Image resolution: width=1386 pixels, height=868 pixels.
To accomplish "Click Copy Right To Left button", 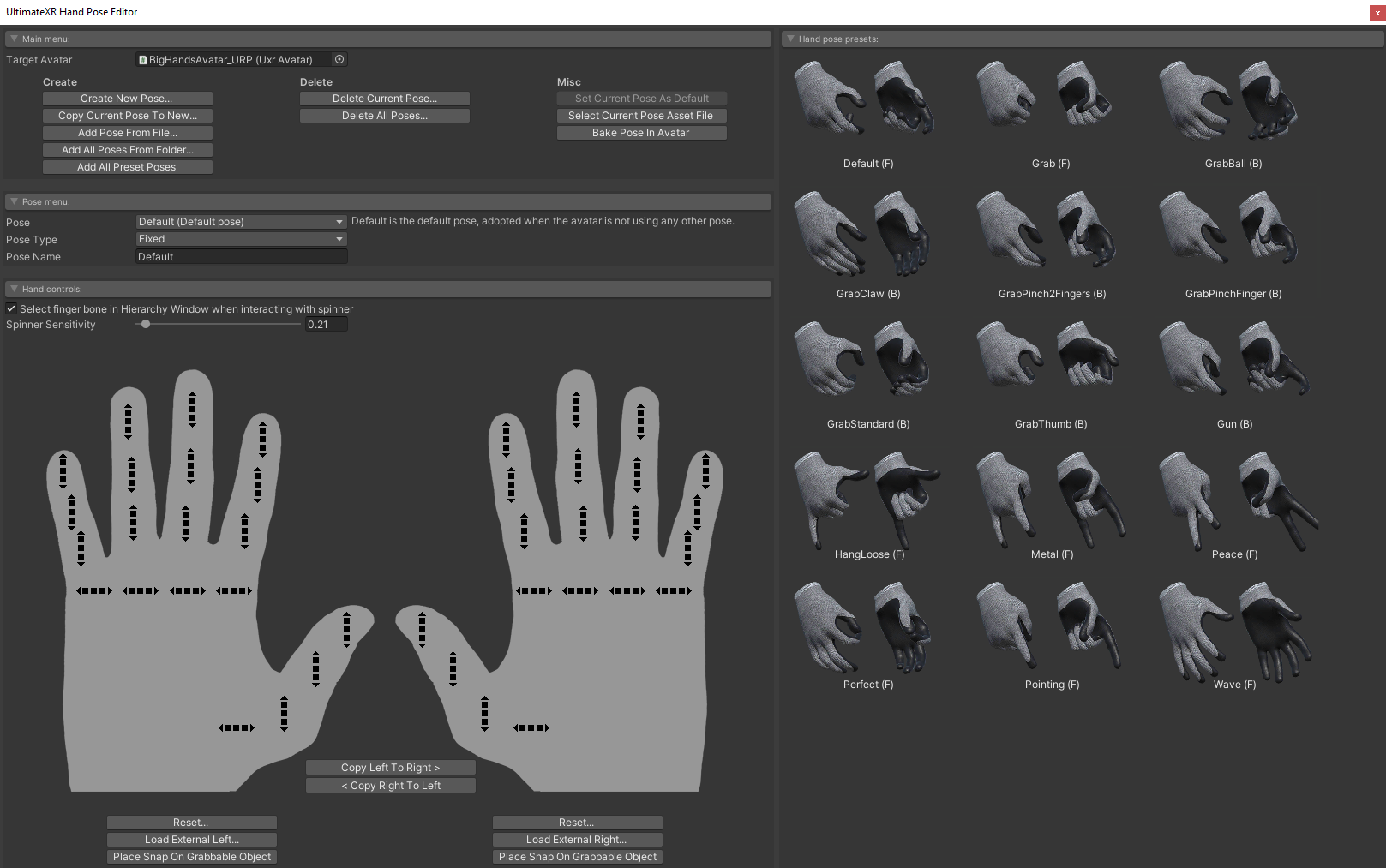I will click(391, 786).
